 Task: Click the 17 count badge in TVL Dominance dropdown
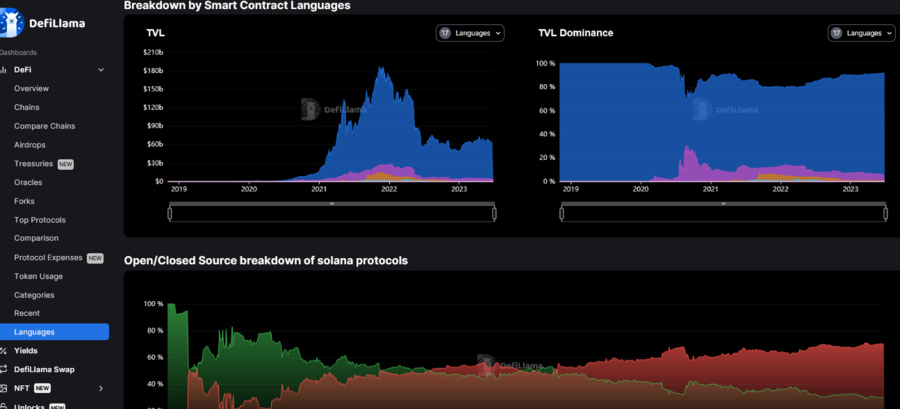point(836,33)
